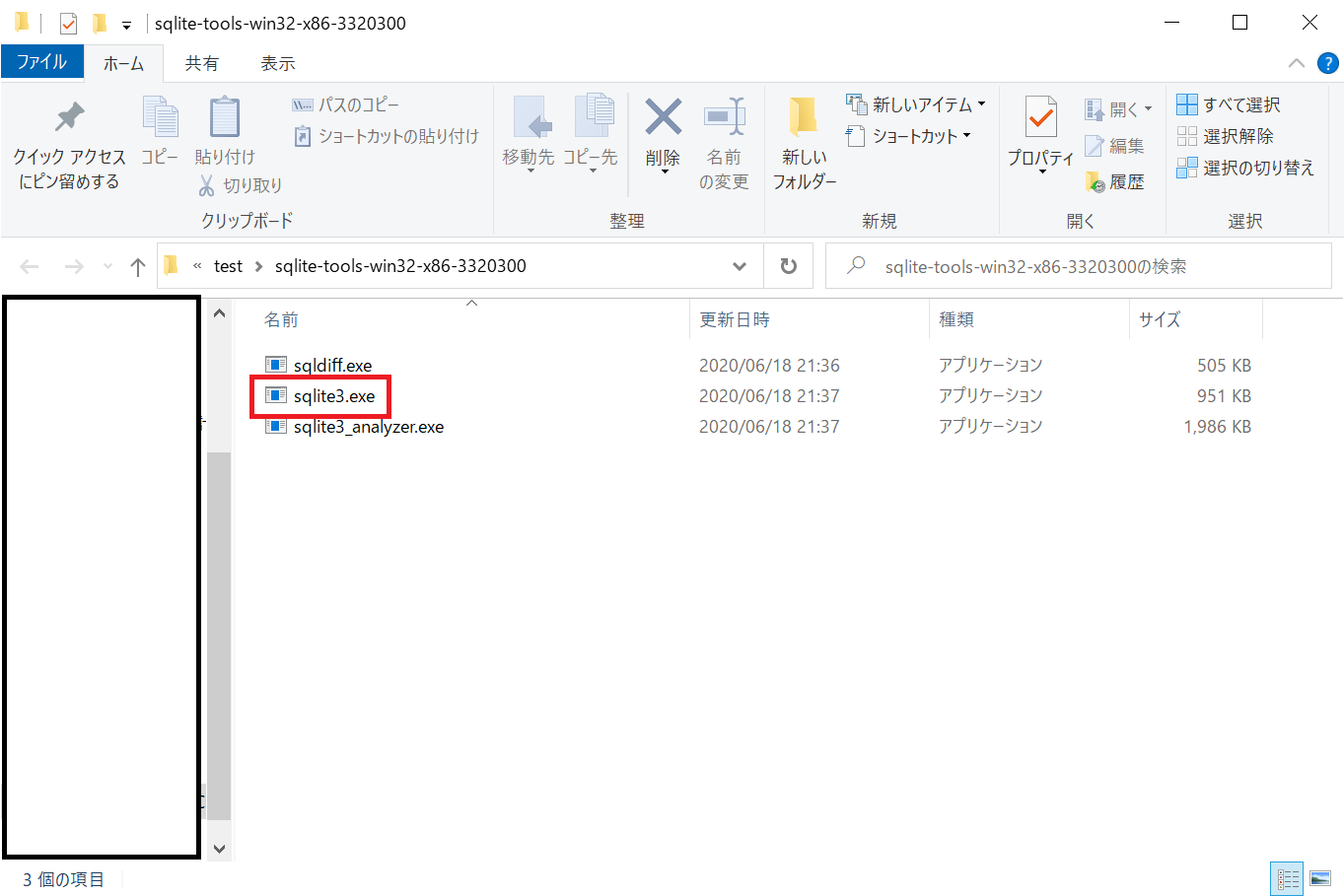Switch to View (表示) tab
Screen dimensions: 1344x896
point(277,63)
